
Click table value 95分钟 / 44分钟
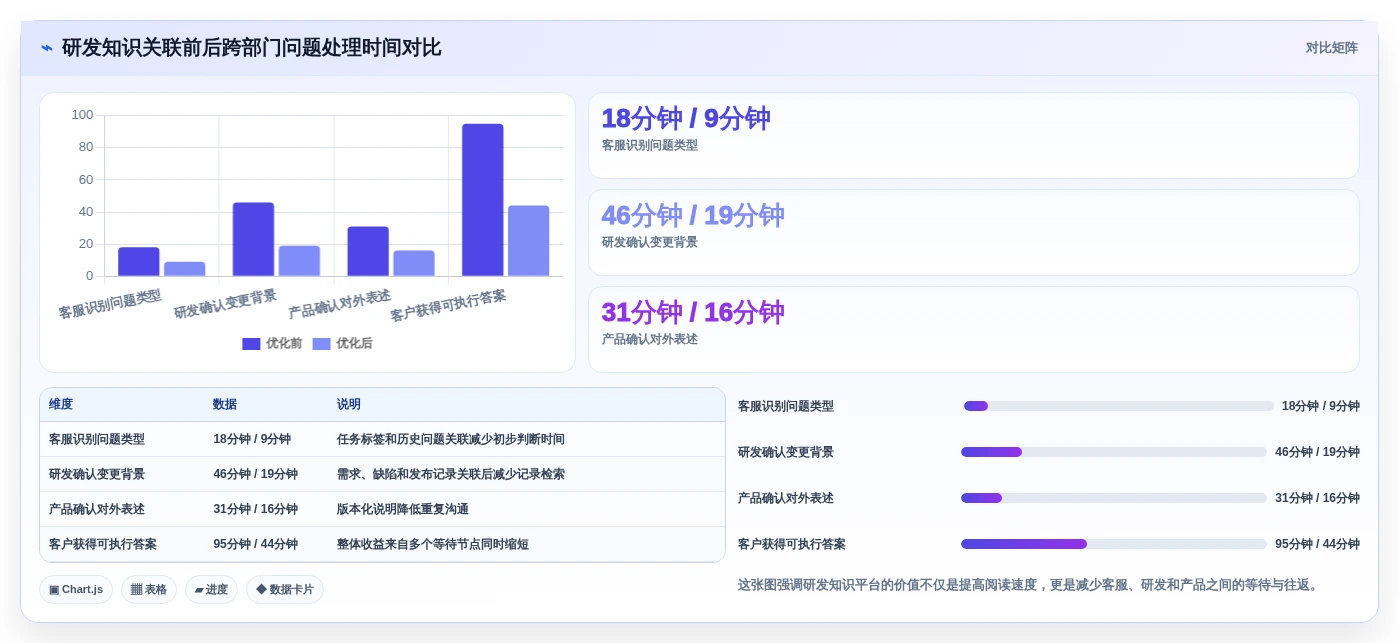255,544
